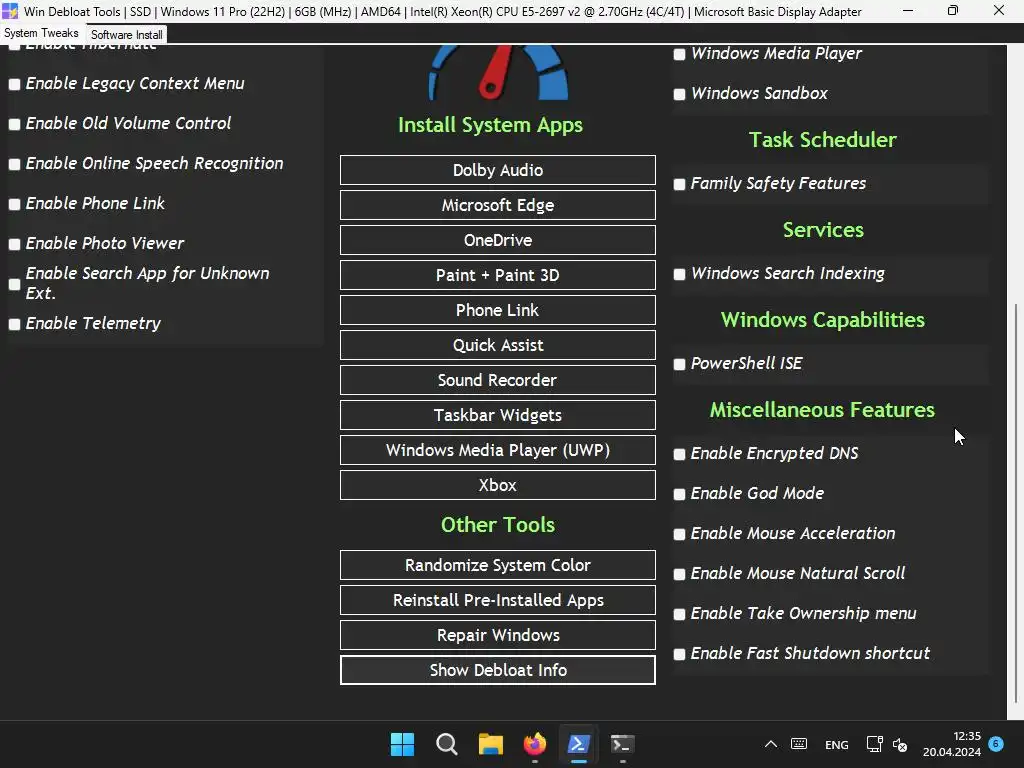Install Phone Link app button
Viewport: 1024px width, 768px height.
click(498, 310)
